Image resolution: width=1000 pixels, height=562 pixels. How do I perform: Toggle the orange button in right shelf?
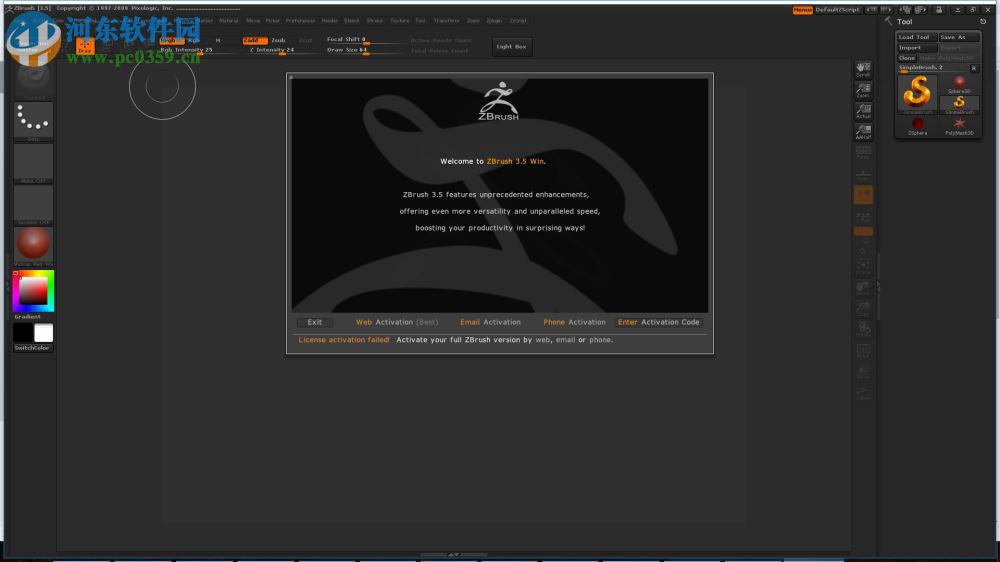(863, 195)
